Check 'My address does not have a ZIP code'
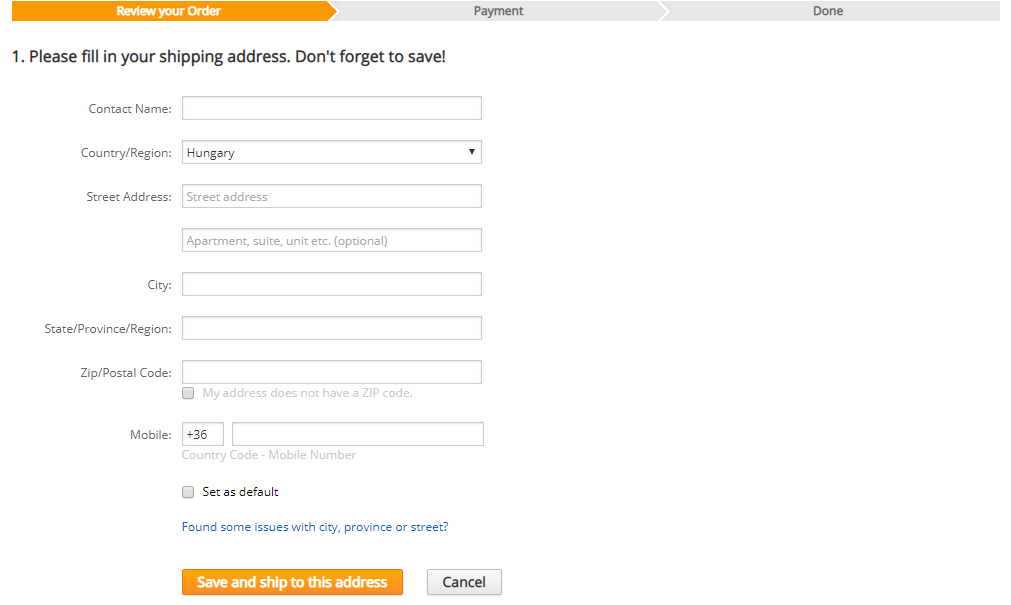1011x605 pixels. [188, 393]
